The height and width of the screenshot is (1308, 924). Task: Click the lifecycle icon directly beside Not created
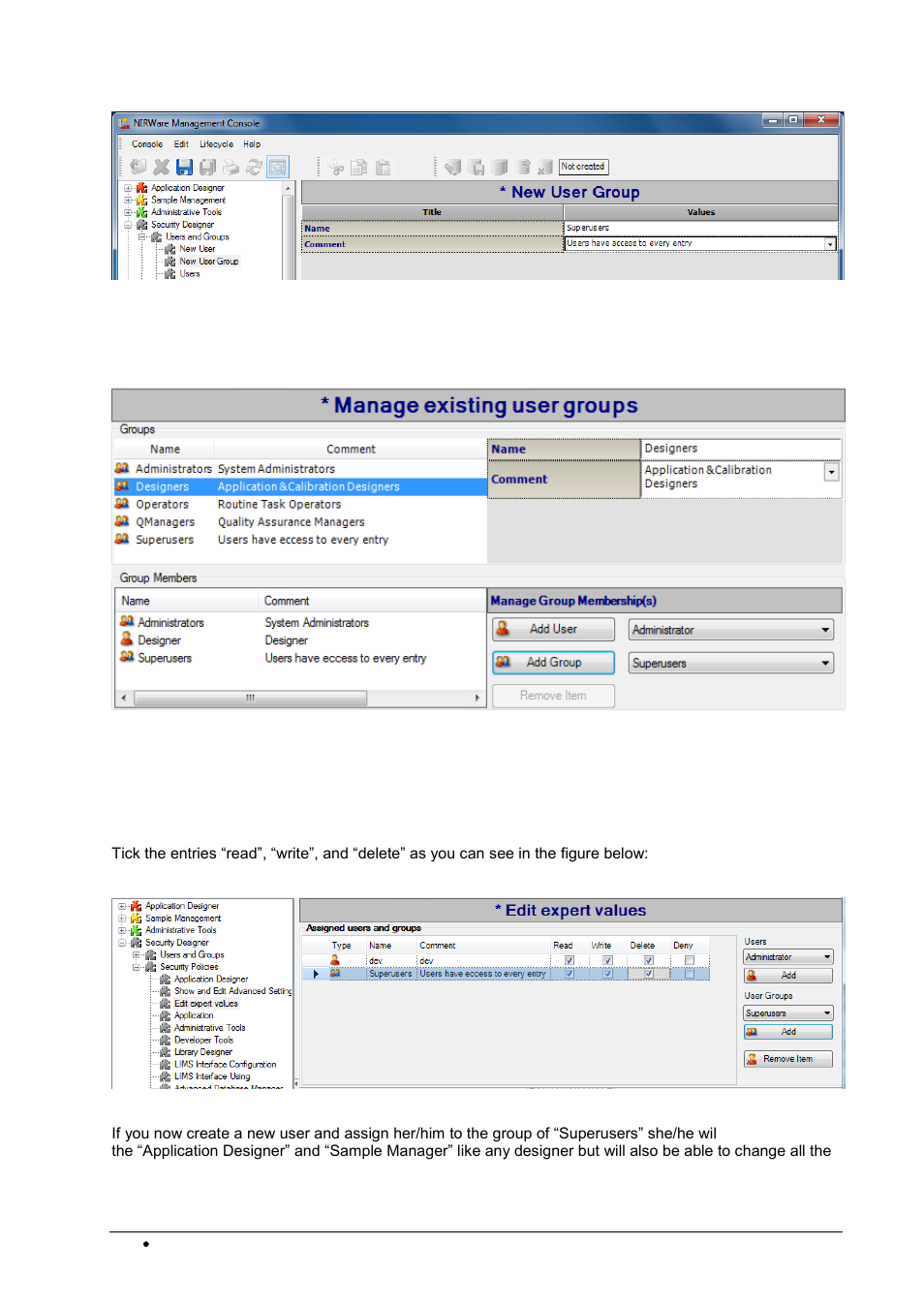tap(545, 168)
